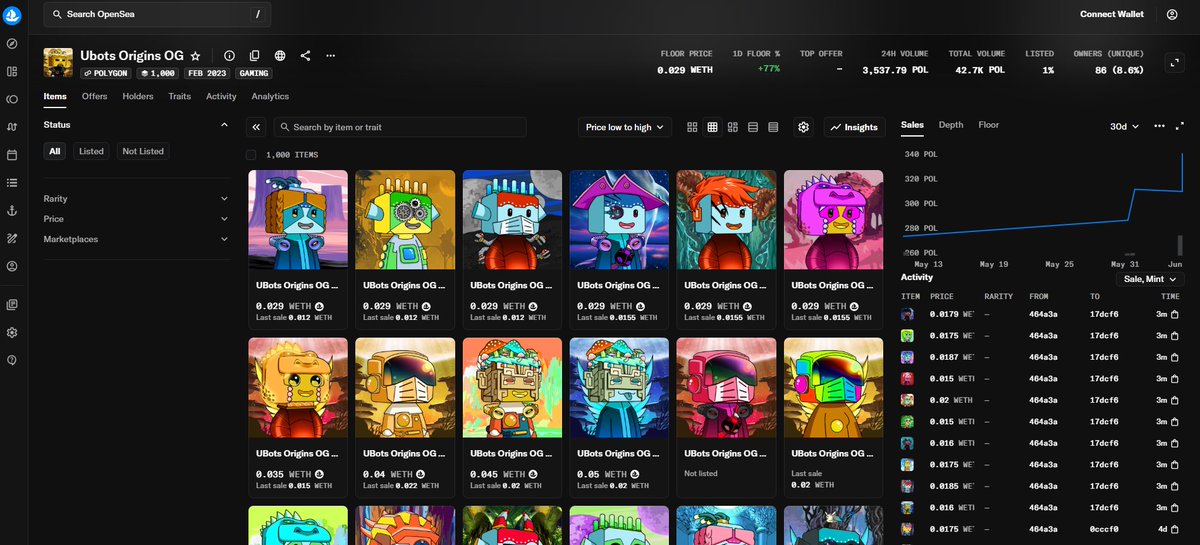This screenshot has width=1200, height=545.
Task: Switch to the Activity tab
Action: click(221, 96)
